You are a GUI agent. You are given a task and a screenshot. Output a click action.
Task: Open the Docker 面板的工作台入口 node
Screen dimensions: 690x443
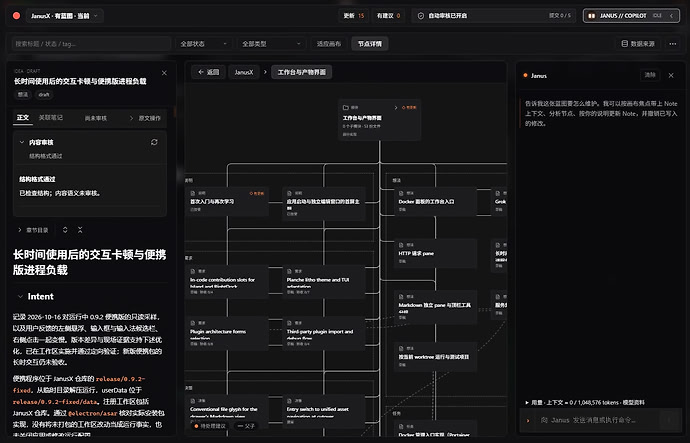tap(435, 201)
